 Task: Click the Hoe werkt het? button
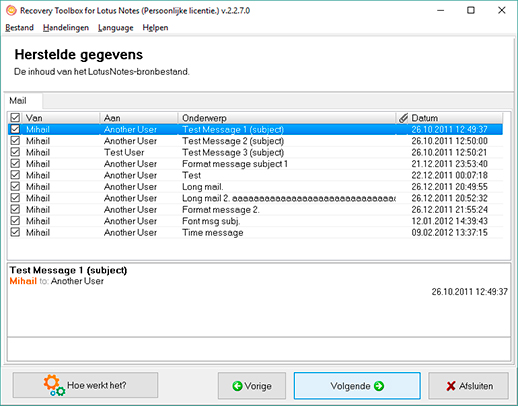(x=85, y=385)
